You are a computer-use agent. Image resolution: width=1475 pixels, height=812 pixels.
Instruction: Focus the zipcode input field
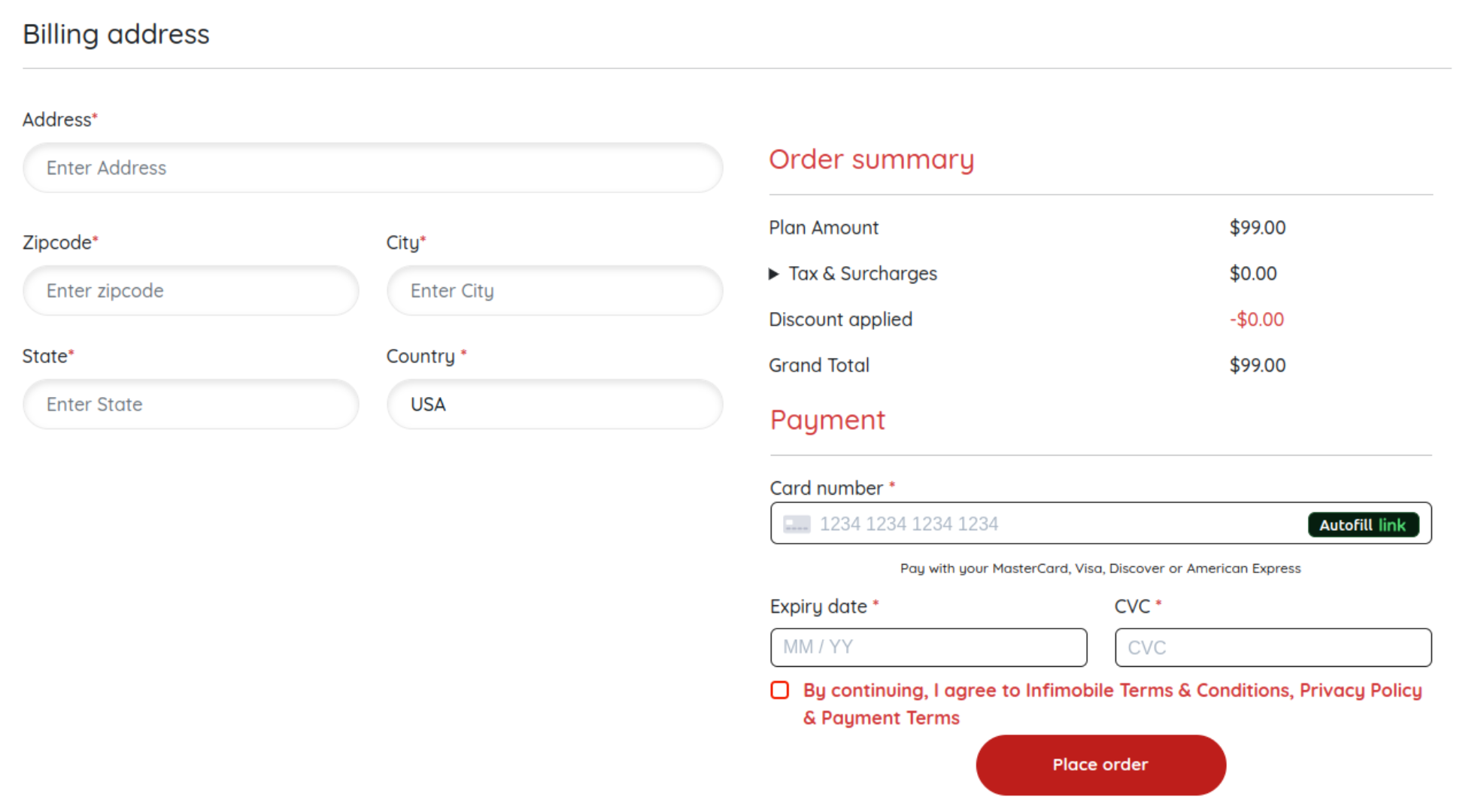190,291
